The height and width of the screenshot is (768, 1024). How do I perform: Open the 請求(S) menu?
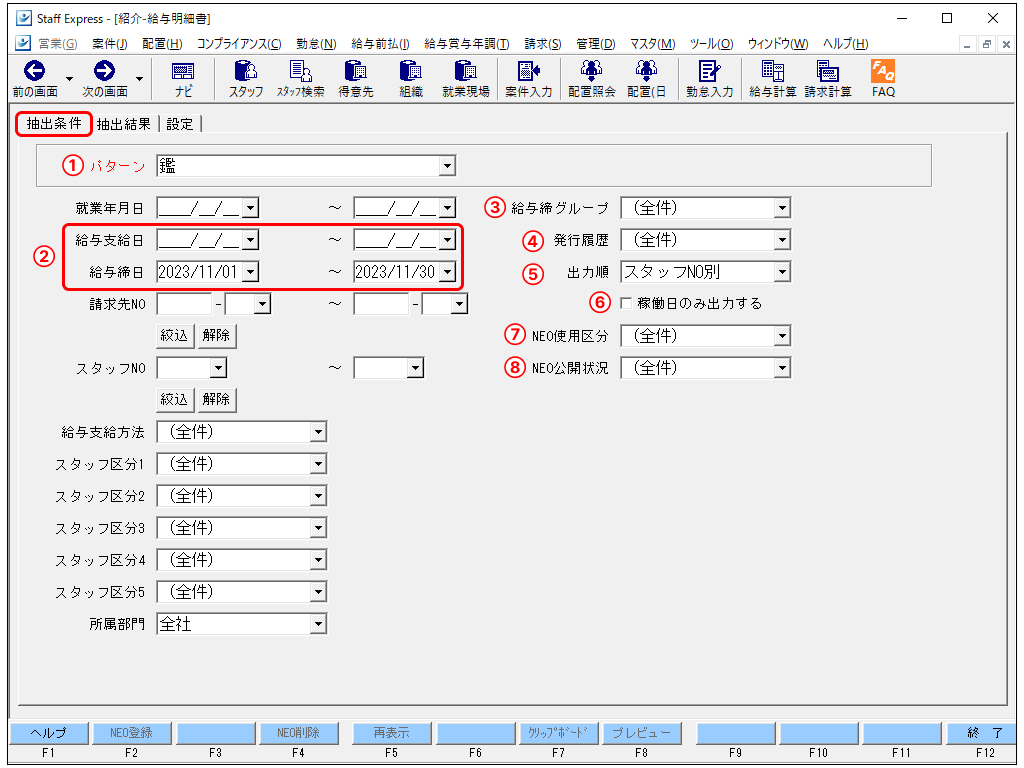543,44
